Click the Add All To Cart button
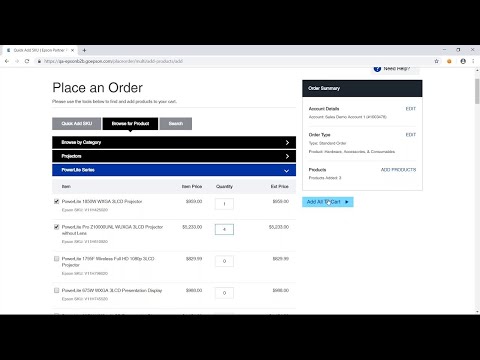This screenshot has width=480, height=360. coord(328,202)
